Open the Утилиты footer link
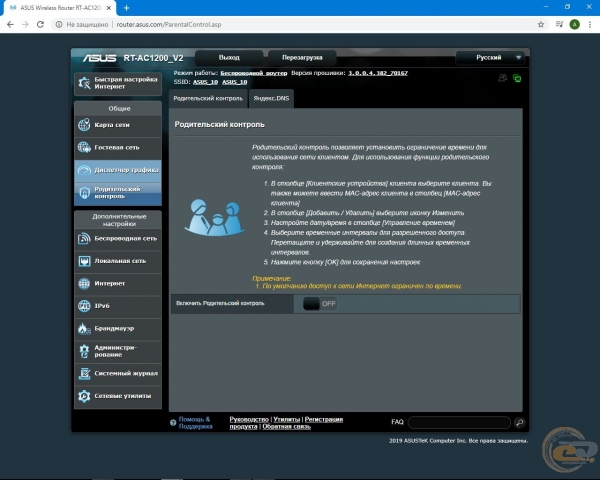This screenshot has height=480, width=600. tap(287, 420)
